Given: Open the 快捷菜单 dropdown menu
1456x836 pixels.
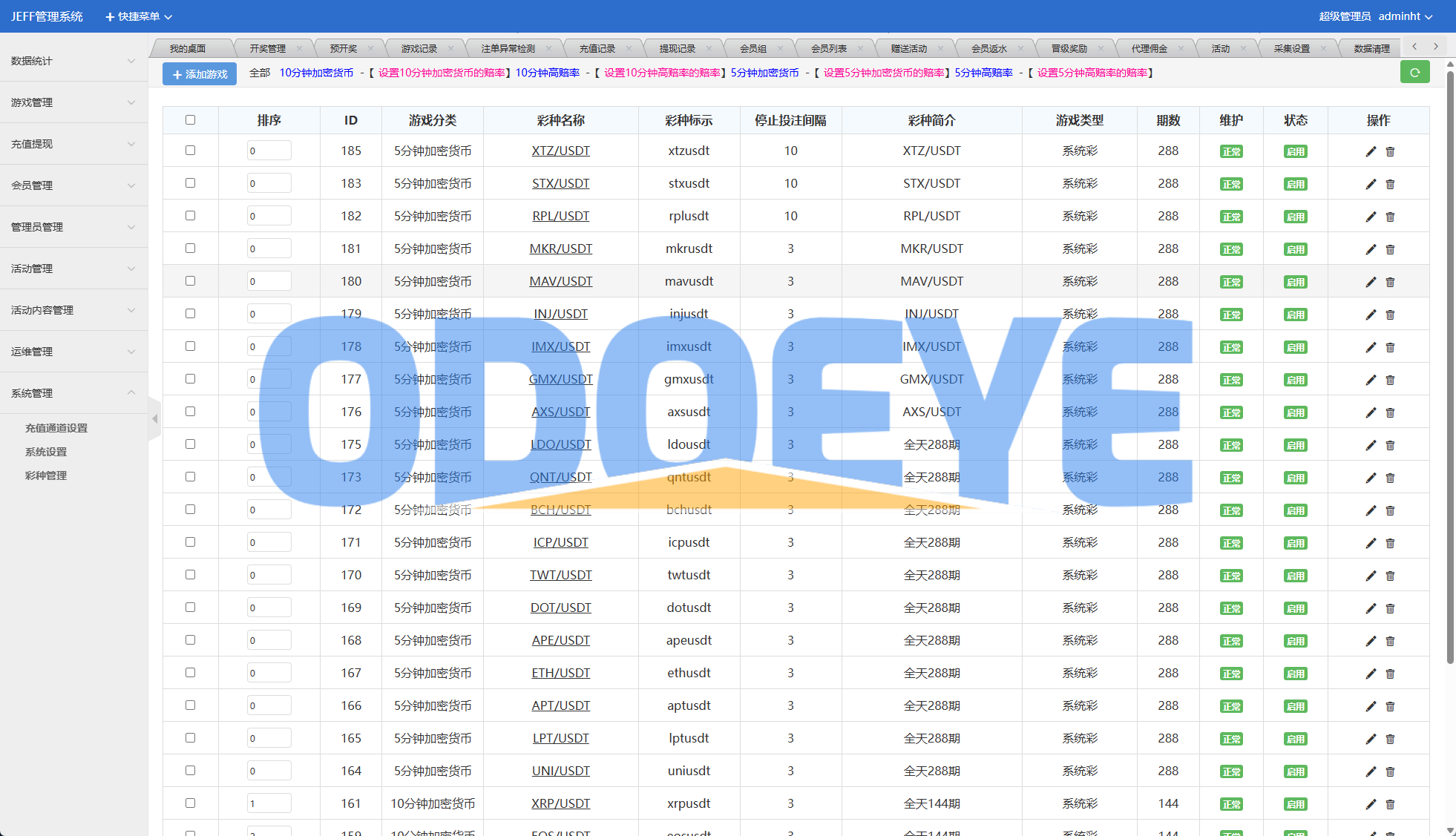Looking at the screenshot, I should (x=139, y=16).
